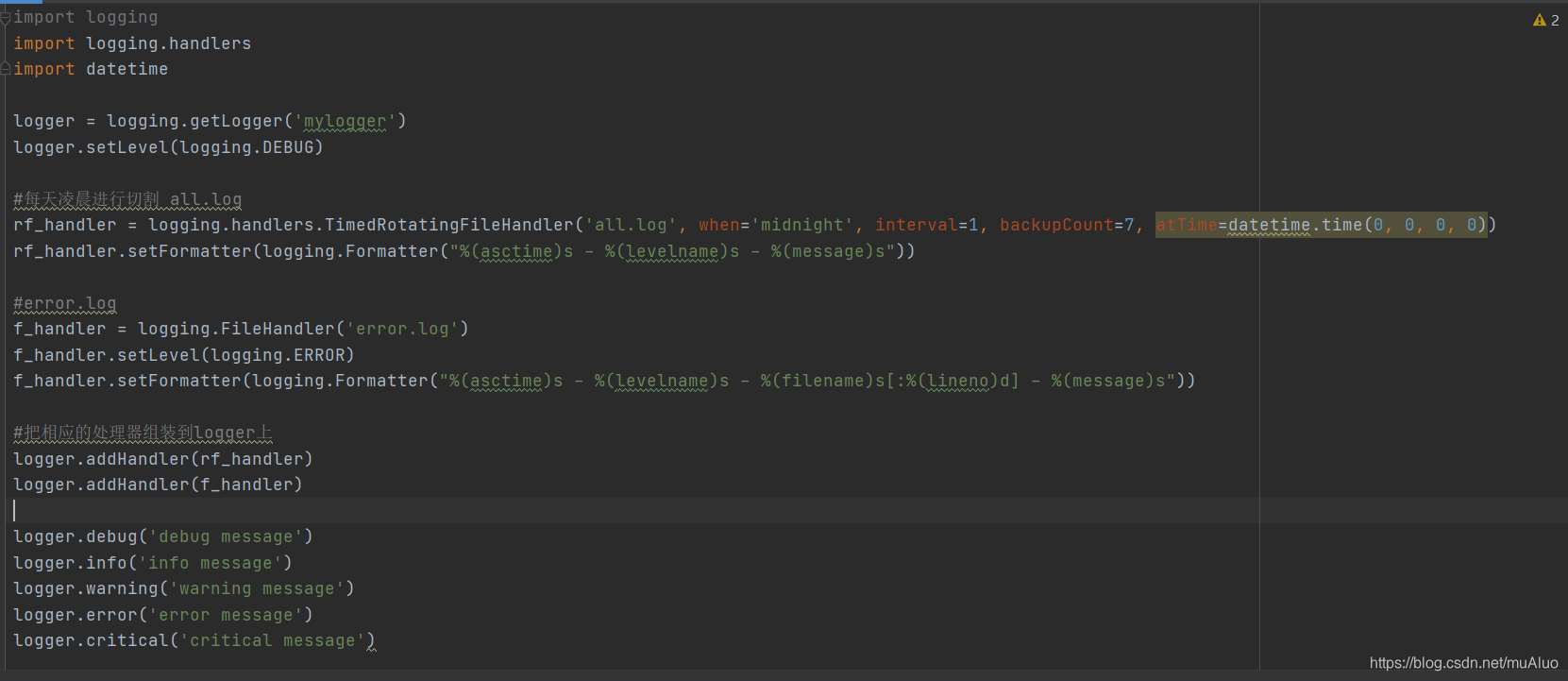The width and height of the screenshot is (1568, 681).
Task: Click the 'midnight' string value
Action: [x=802, y=225]
